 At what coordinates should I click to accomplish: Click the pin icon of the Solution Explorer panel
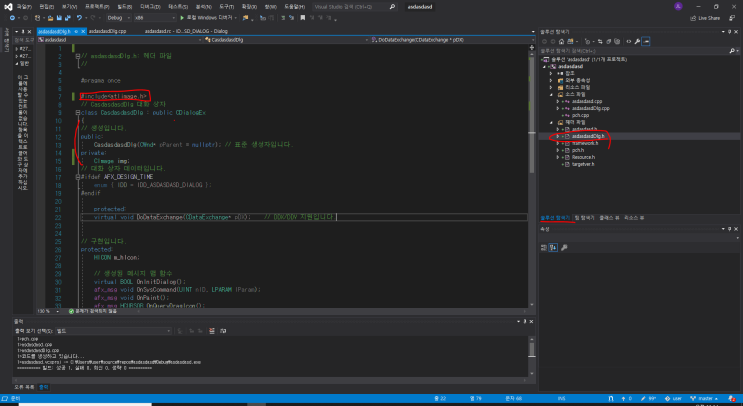point(729,32)
